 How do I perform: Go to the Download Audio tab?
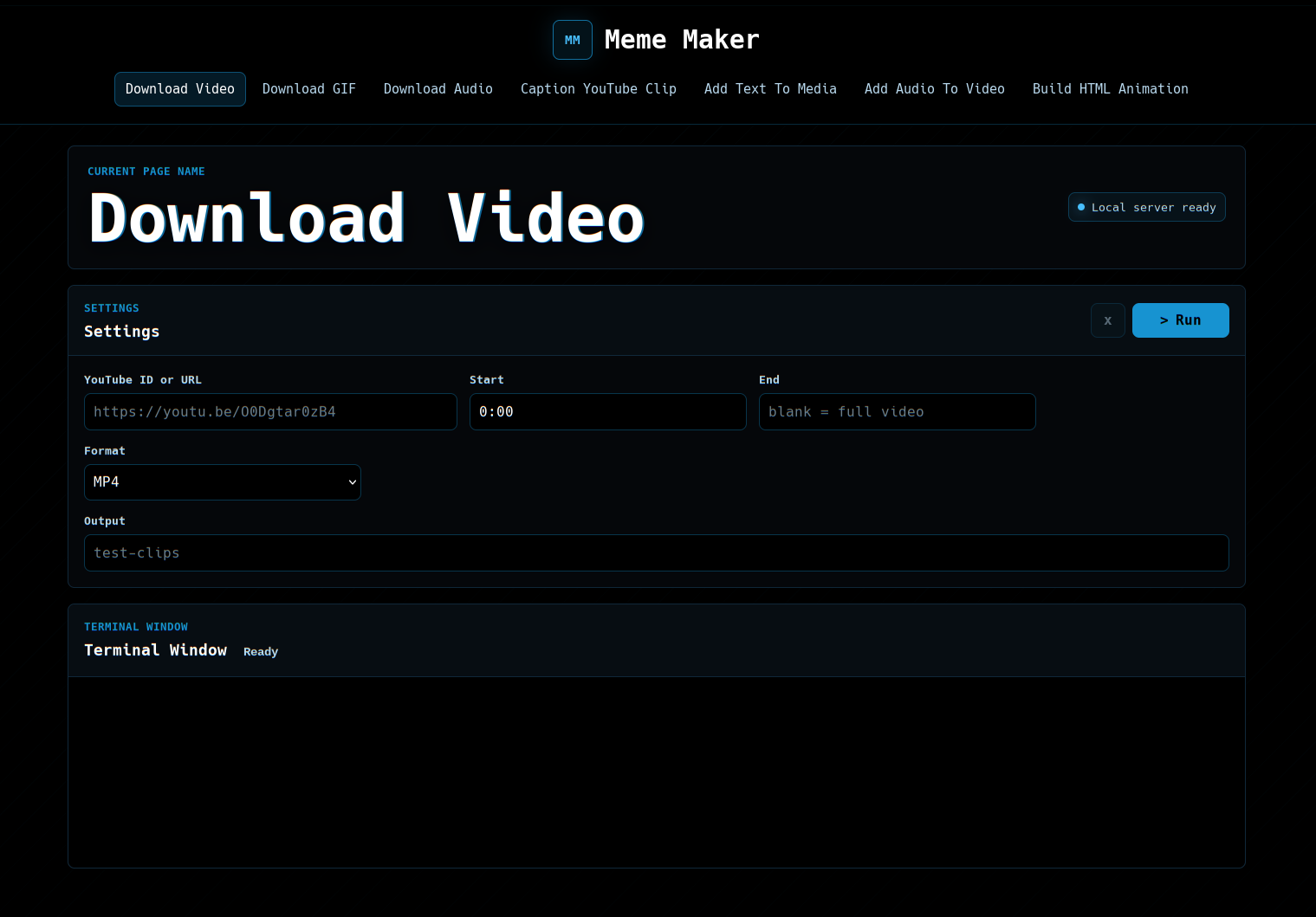tap(438, 89)
